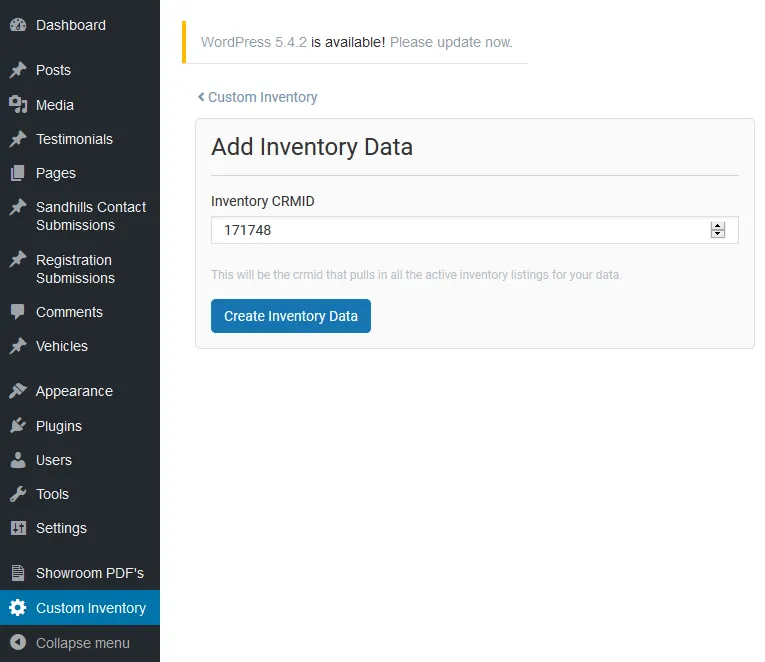Select the Tools menu item

tap(80, 494)
